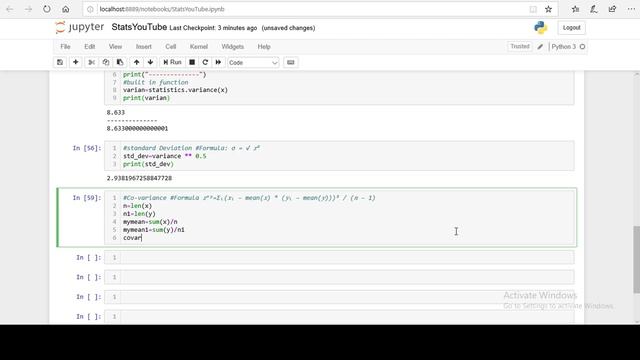Click the Python logo icon
Image resolution: width=640 pixels, height=360 pixels.
coord(540,27)
